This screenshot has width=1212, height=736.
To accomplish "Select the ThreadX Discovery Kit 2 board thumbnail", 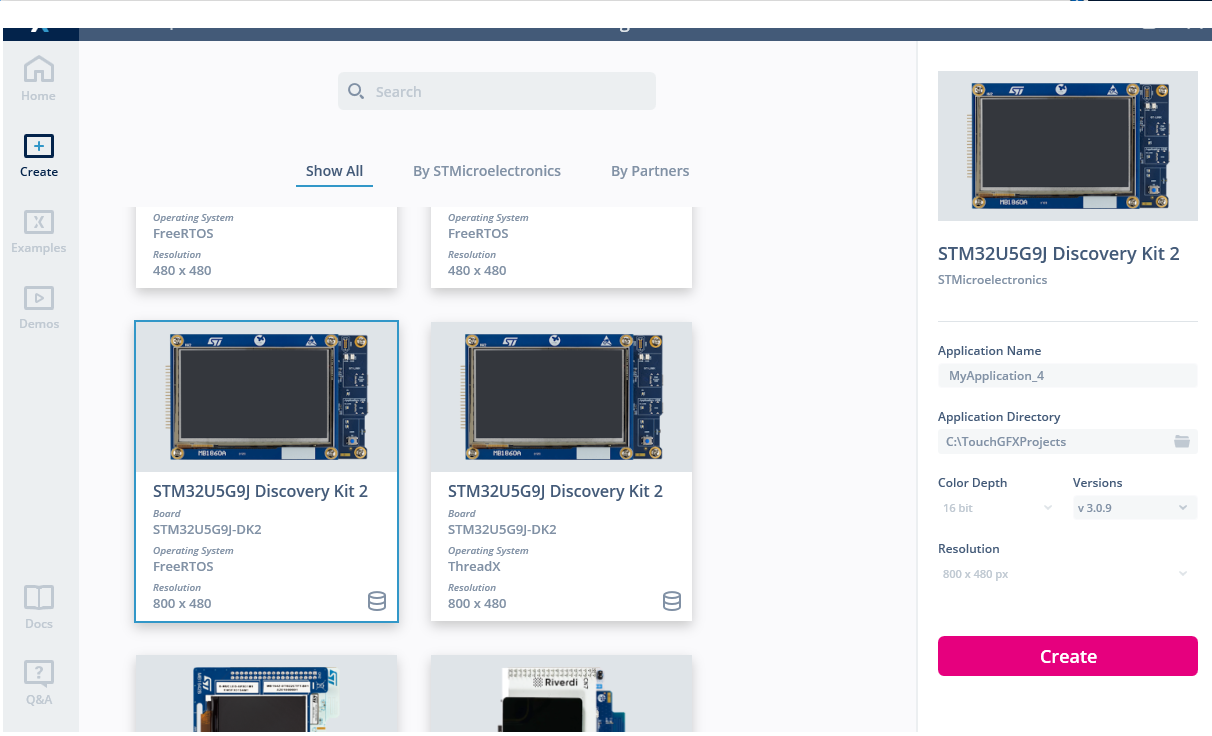I will (561, 396).
